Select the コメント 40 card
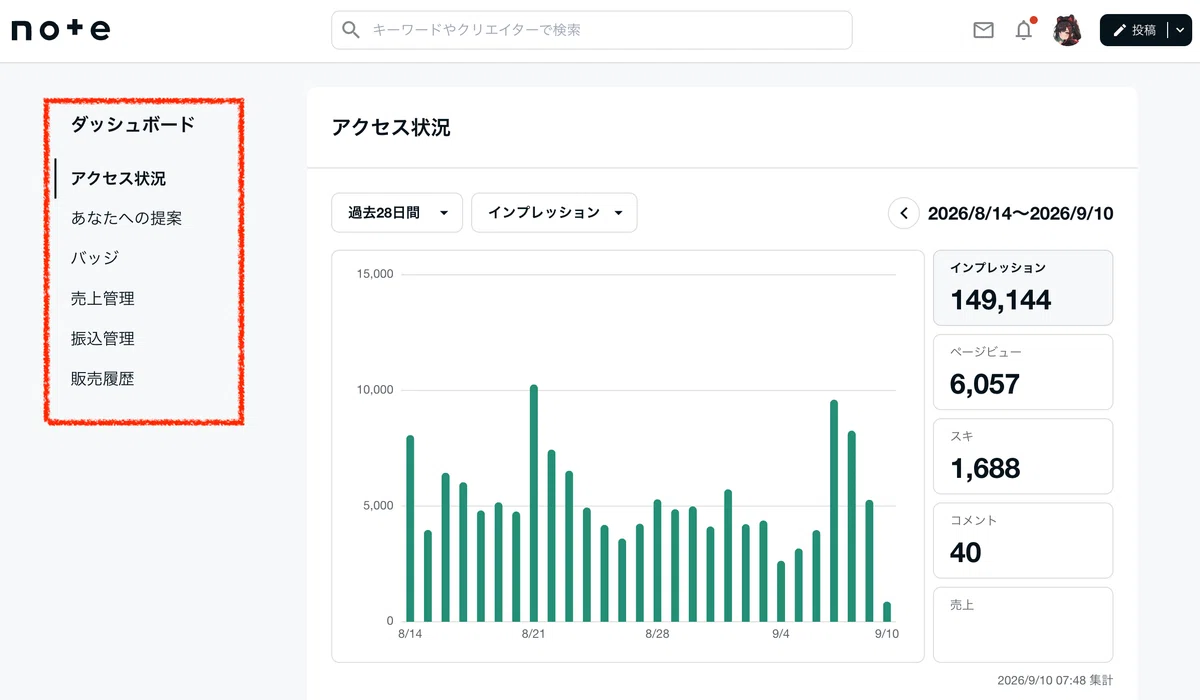 (x=1023, y=540)
